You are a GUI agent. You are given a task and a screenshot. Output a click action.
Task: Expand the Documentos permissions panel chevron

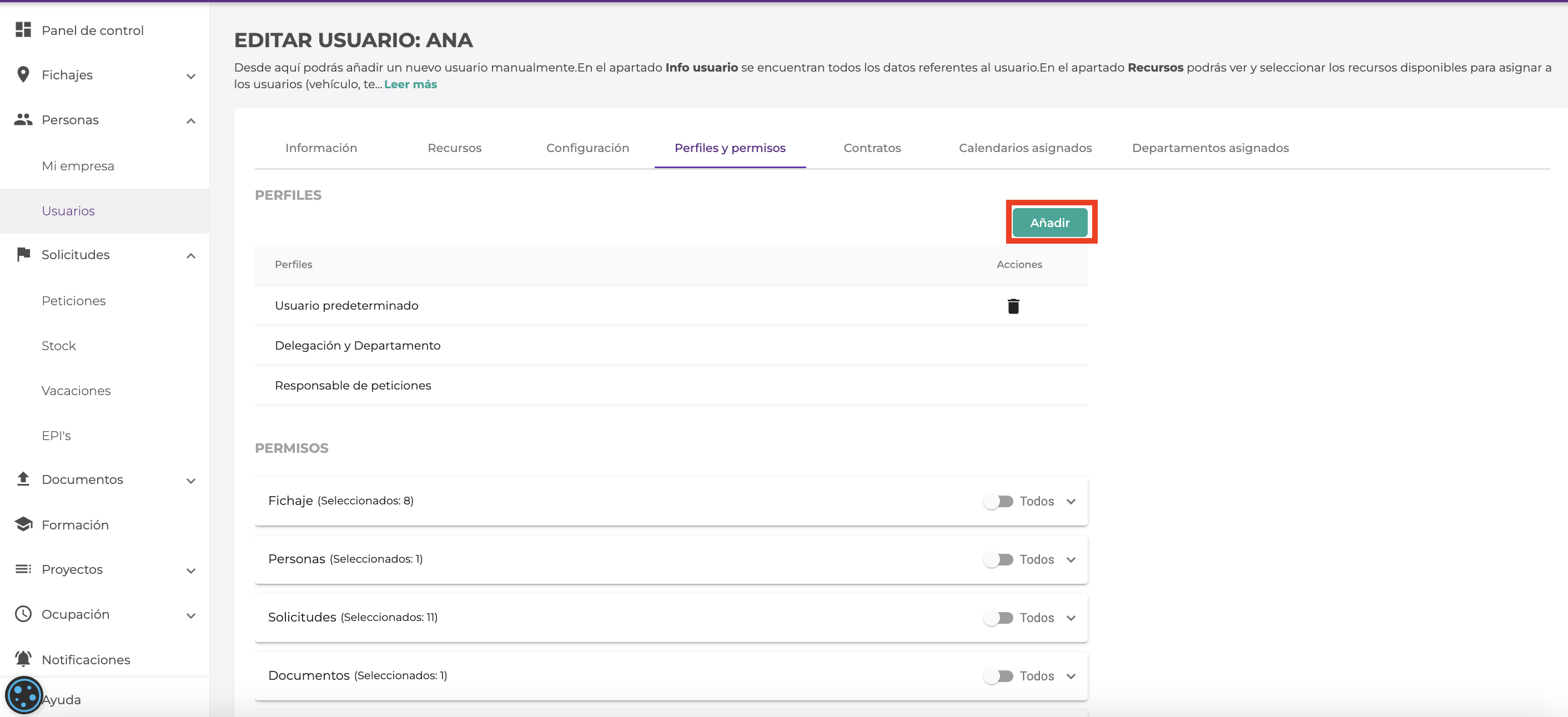coord(1071,676)
